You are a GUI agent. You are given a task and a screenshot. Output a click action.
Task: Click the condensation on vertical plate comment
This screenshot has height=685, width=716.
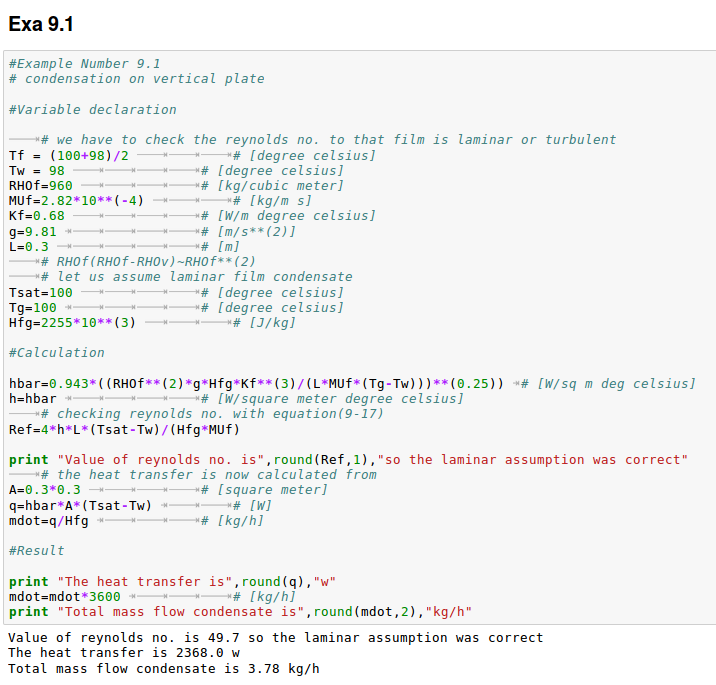coord(137,79)
